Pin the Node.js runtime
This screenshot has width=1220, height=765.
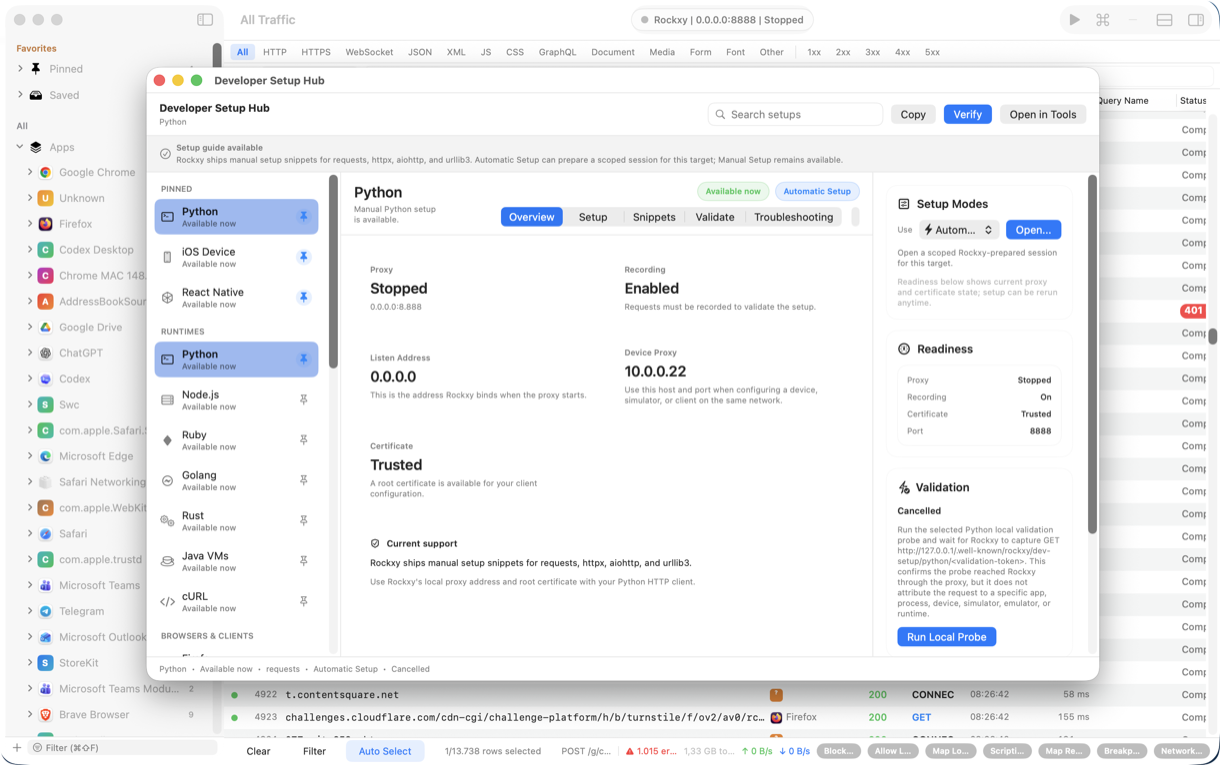[303, 400]
